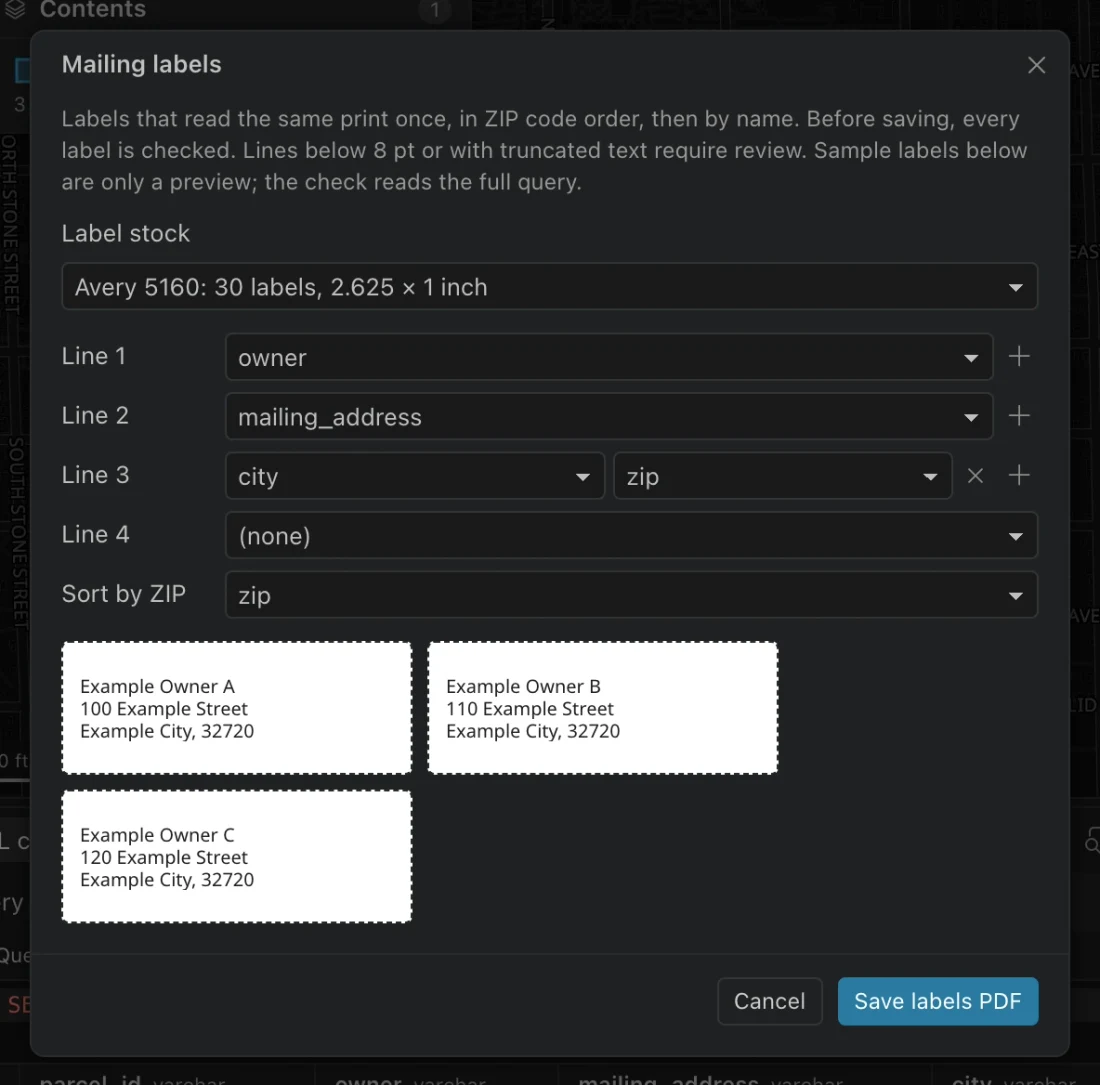1100x1085 pixels.
Task: Remove the zip field from Line 3
Action: tap(975, 476)
